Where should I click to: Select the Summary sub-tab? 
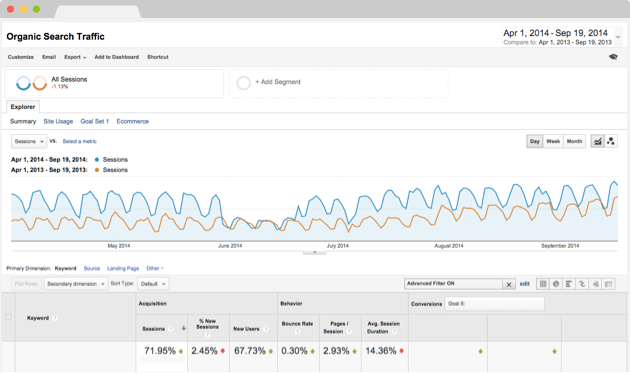click(23, 121)
